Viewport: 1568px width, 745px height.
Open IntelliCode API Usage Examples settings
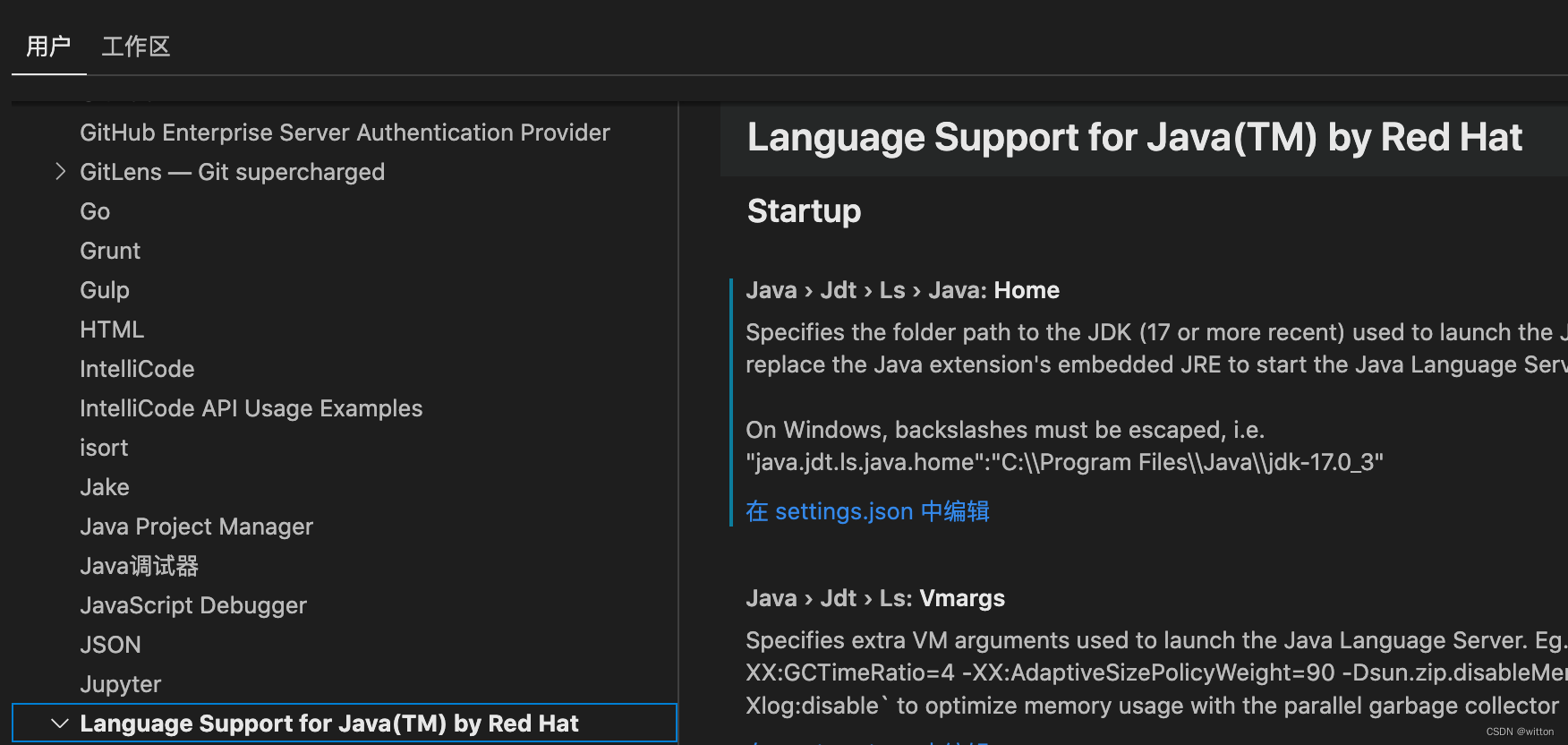(x=251, y=408)
